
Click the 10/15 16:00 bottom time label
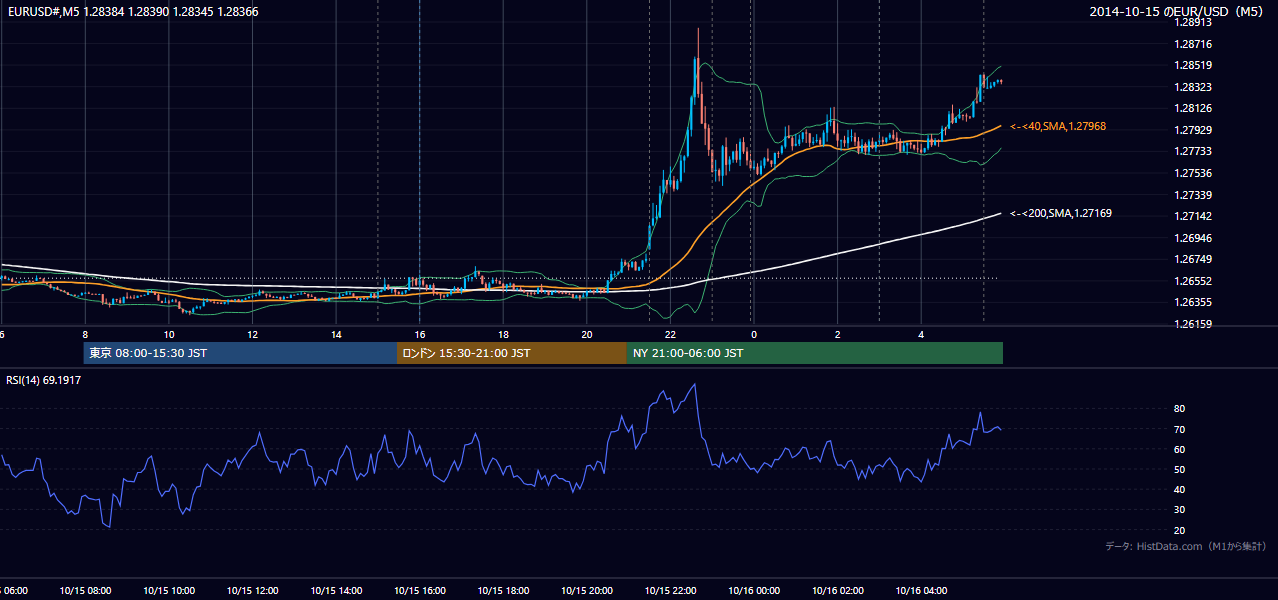click(419, 591)
